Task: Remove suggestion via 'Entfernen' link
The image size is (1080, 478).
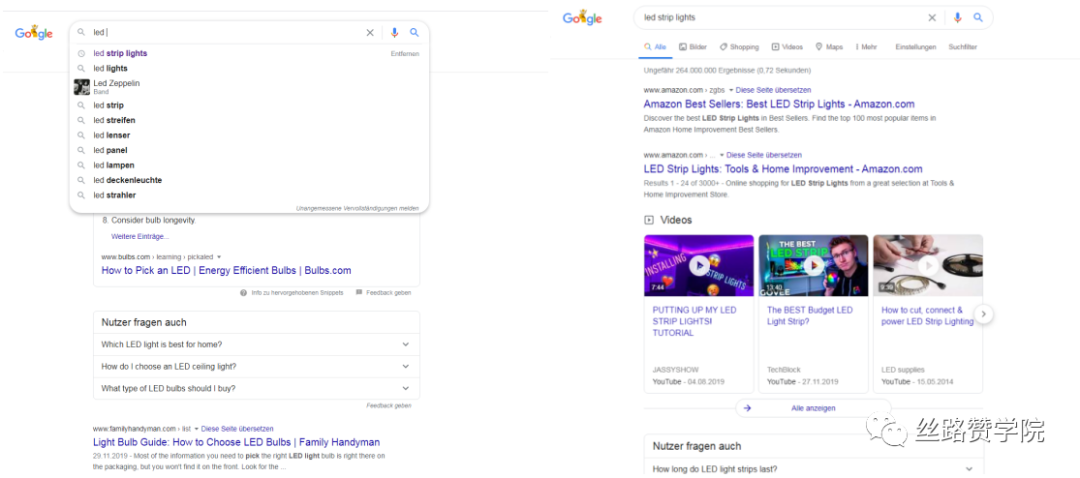Action: (404, 54)
